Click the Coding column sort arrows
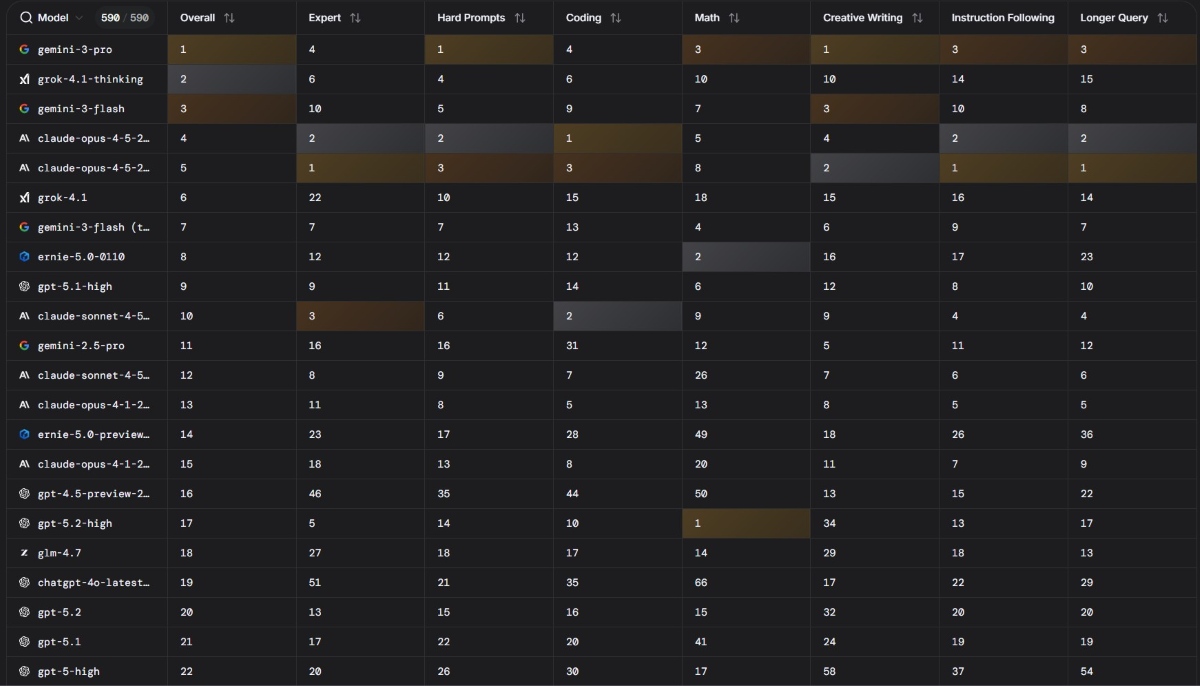1200x686 pixels. click(615, 18)
